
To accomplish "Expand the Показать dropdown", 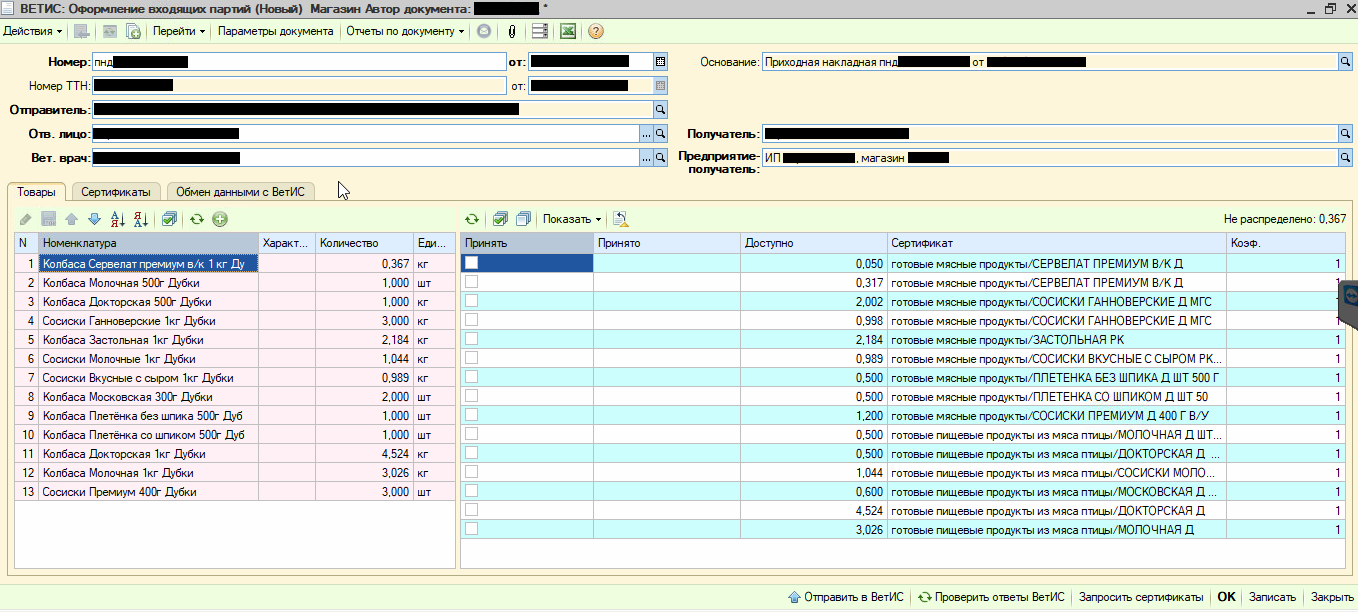I will coord(573,219).
